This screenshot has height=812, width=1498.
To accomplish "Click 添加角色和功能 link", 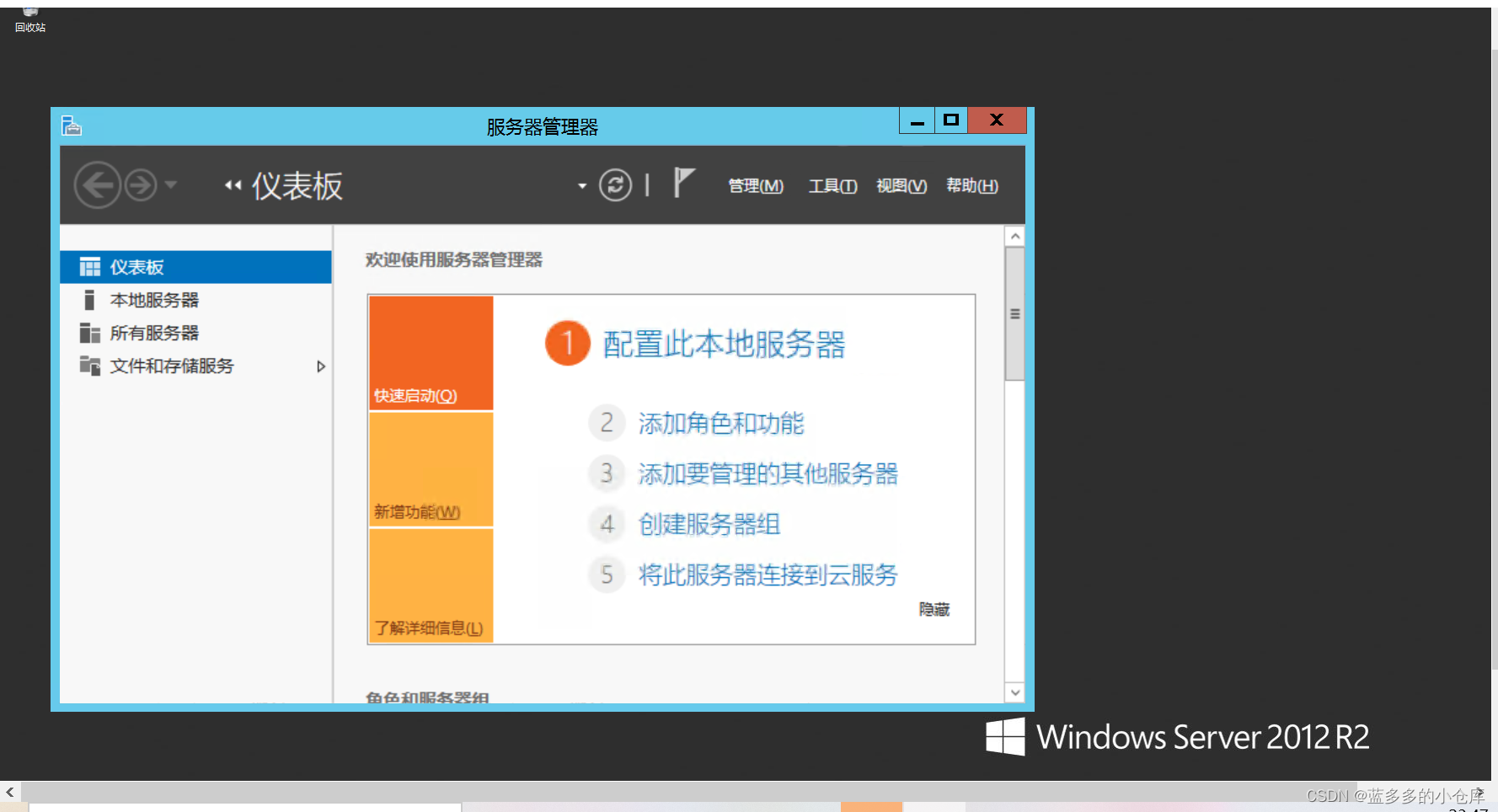I will pyautogui.click(x=721, y=423).
